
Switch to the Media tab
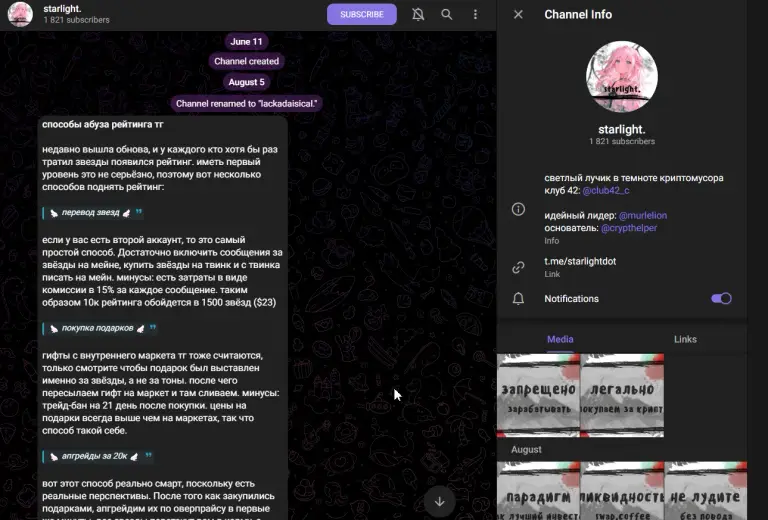[x=560, y=339]
